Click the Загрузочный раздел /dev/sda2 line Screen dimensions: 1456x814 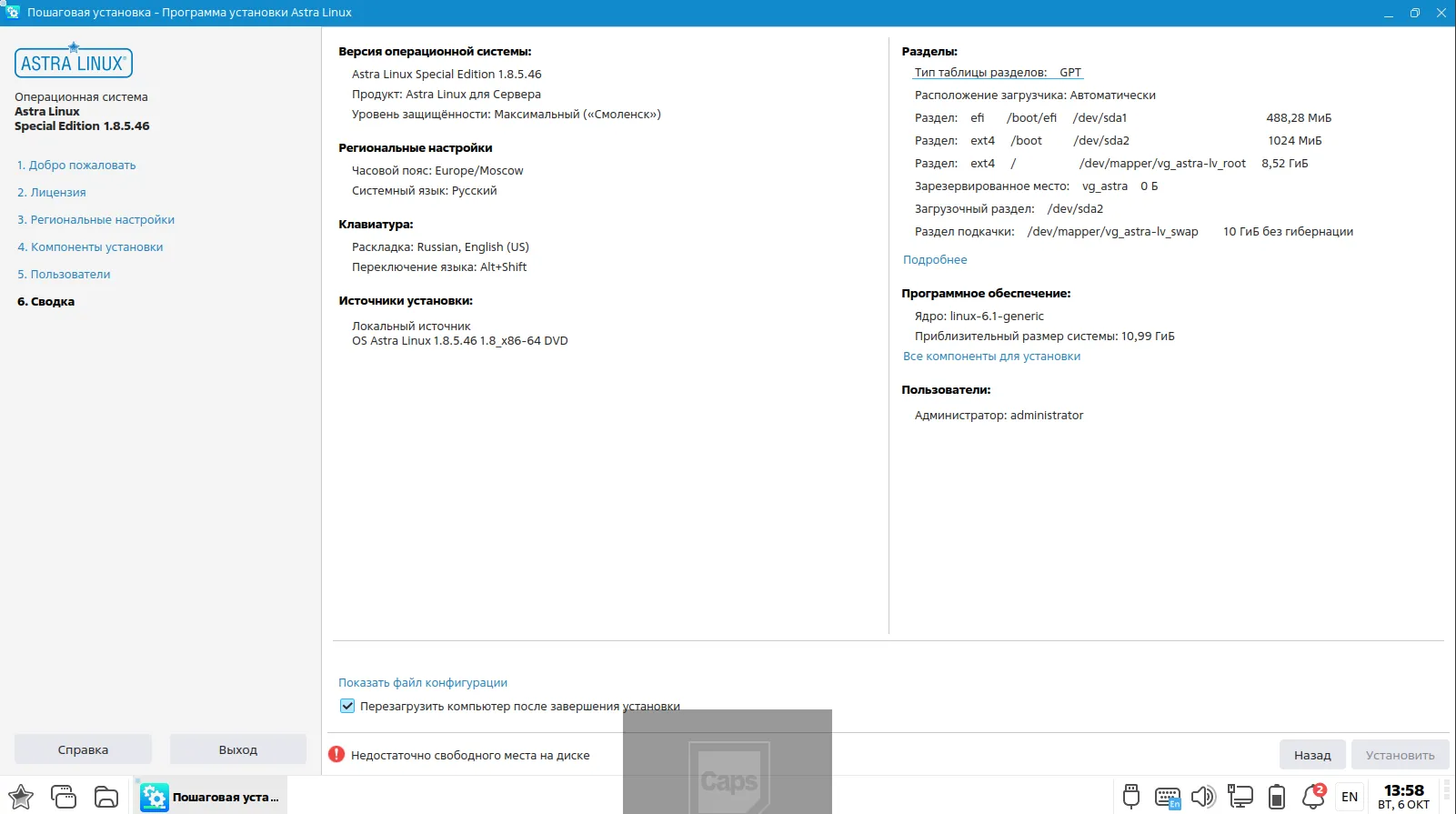(x=1009, y=208)
